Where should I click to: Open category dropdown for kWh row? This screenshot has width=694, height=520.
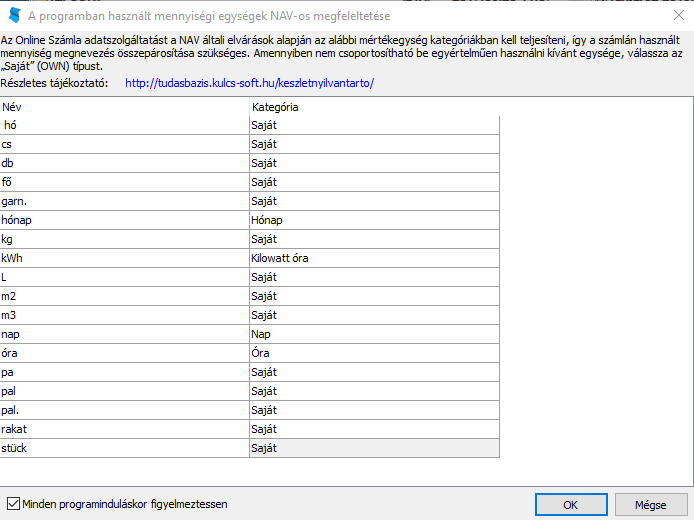coord(373,258)
